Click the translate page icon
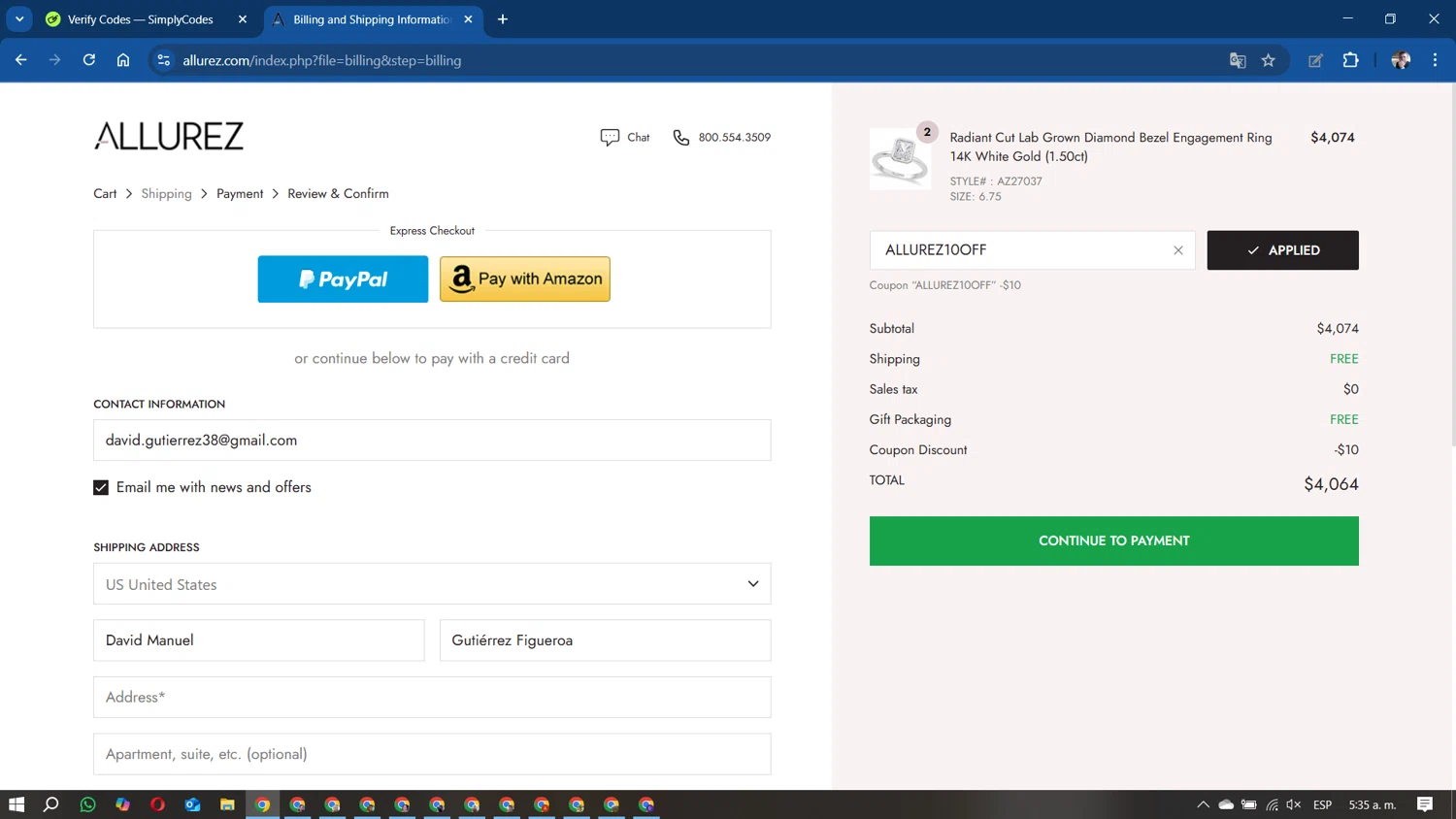Viewport: 1456px width, 819px height. coord(1238,60)
